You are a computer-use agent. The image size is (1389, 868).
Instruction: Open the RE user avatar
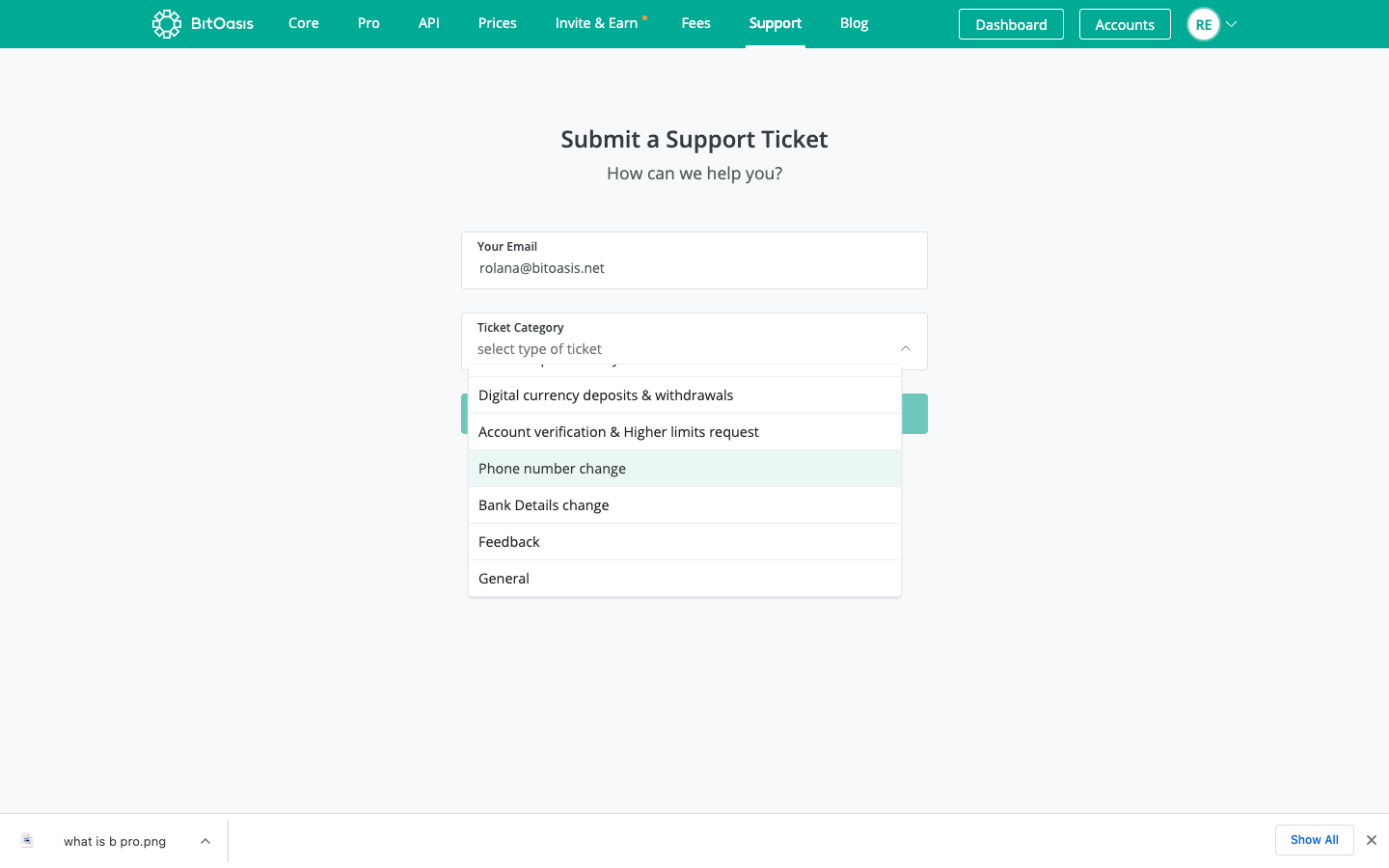(x=1204, y=24)
